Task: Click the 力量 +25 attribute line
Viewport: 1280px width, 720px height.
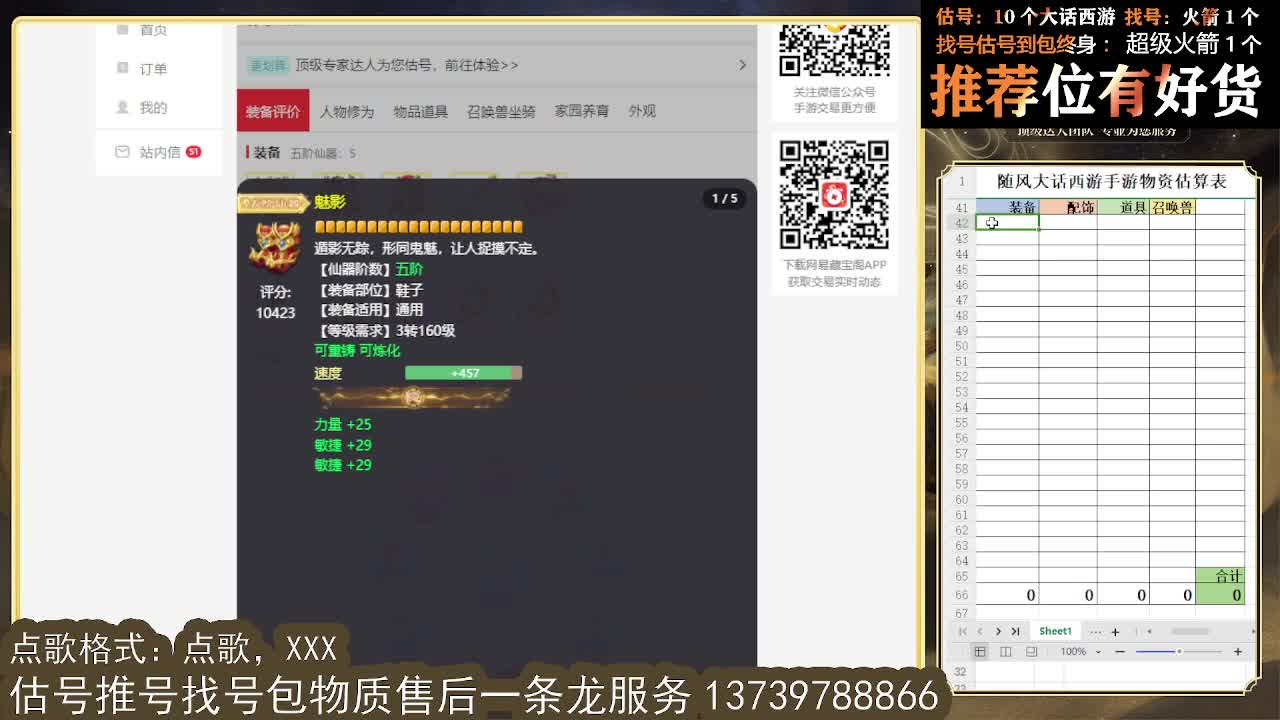Action: pos(342,424)
